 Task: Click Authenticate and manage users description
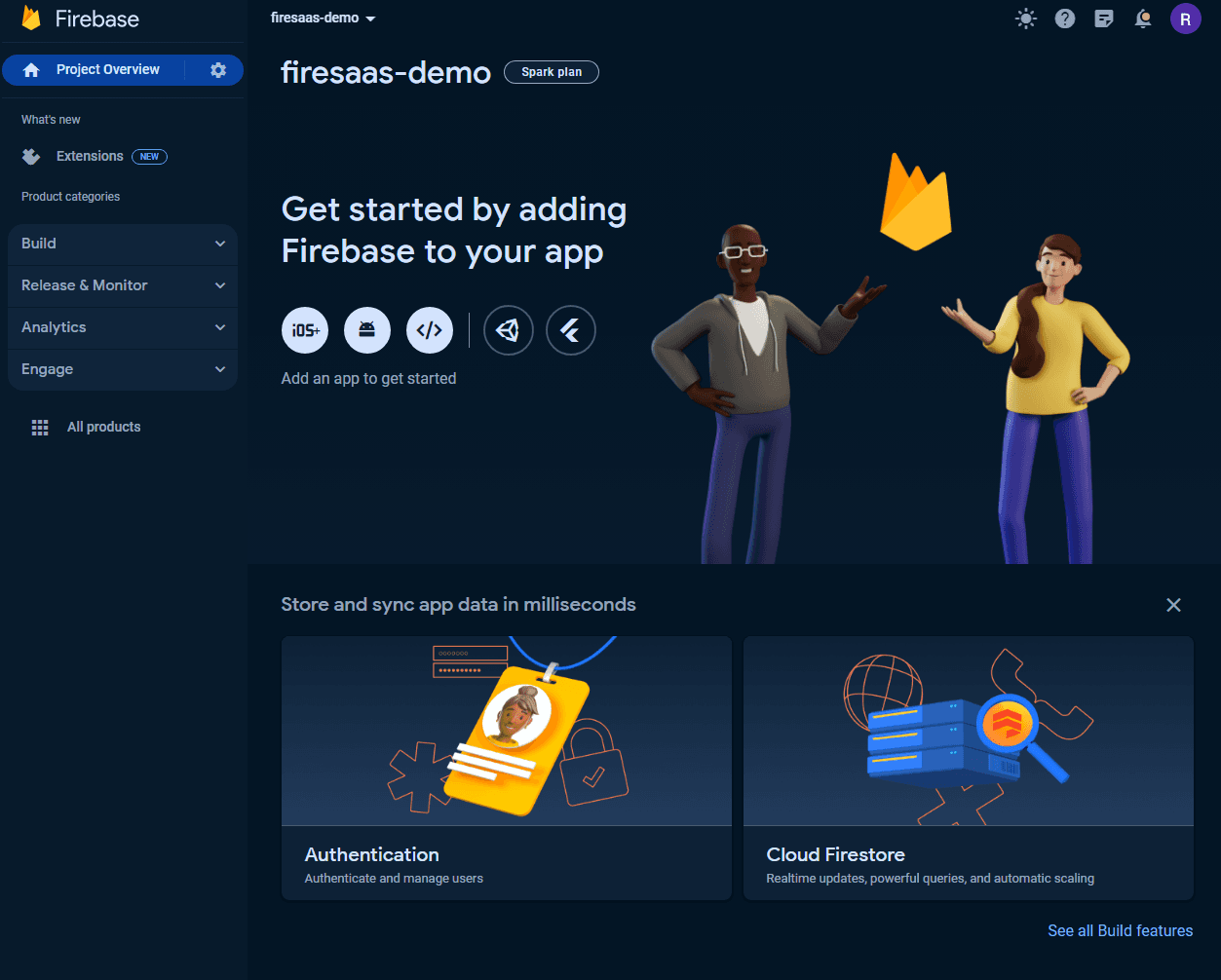(x=394, y=879)
